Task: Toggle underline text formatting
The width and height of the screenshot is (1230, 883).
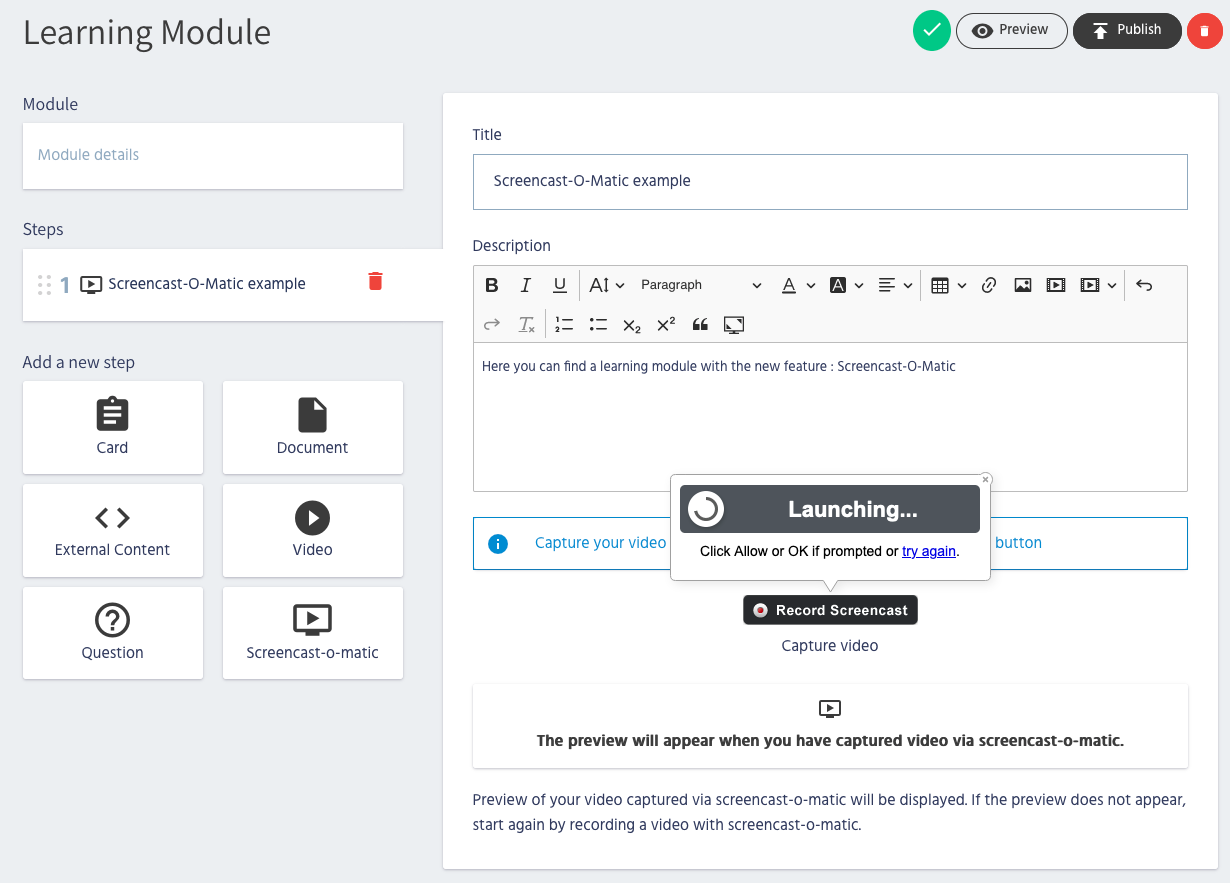Action: [560, 285]
